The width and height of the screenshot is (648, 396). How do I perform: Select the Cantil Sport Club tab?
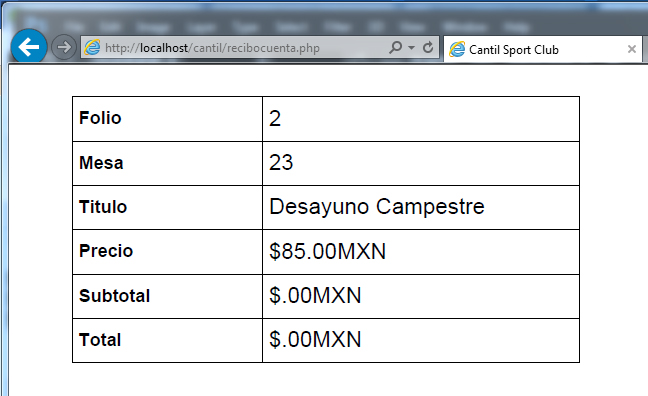click(543, 49)
